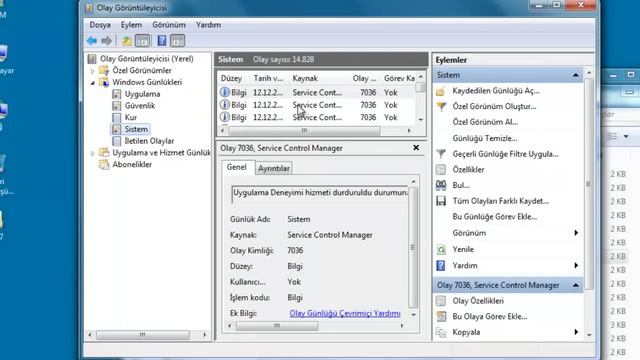Click the Back arrow toolbar icon
Viewport: 640px width, 360px height.
click(92, 40)
